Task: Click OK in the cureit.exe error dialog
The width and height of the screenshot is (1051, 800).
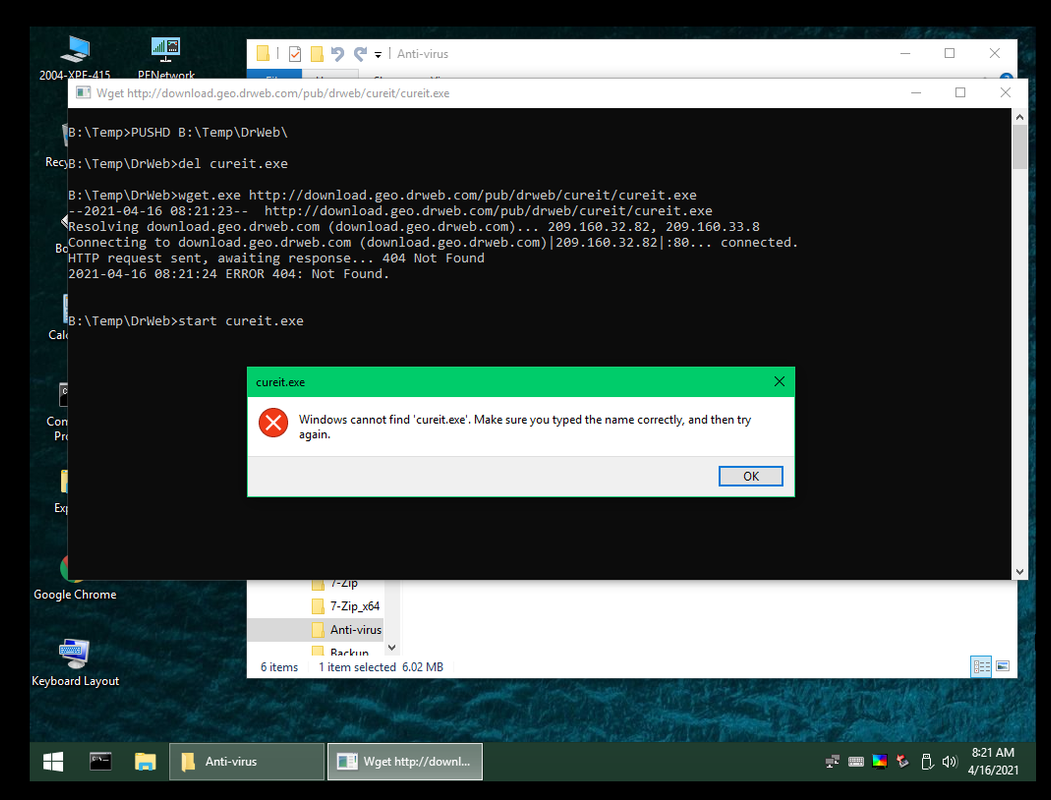Action: 750,476
